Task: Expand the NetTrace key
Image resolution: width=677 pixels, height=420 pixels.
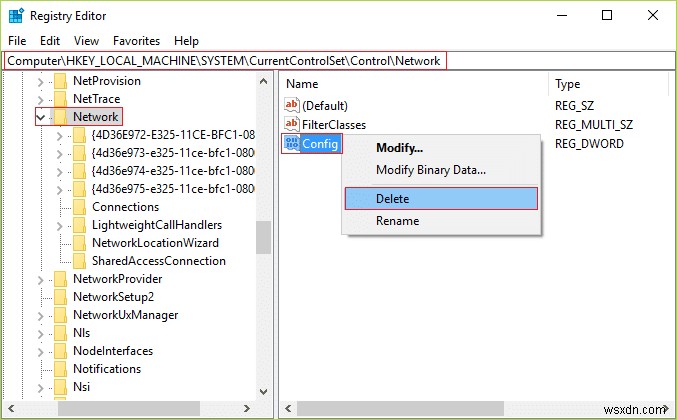Action: click(40, 99)
